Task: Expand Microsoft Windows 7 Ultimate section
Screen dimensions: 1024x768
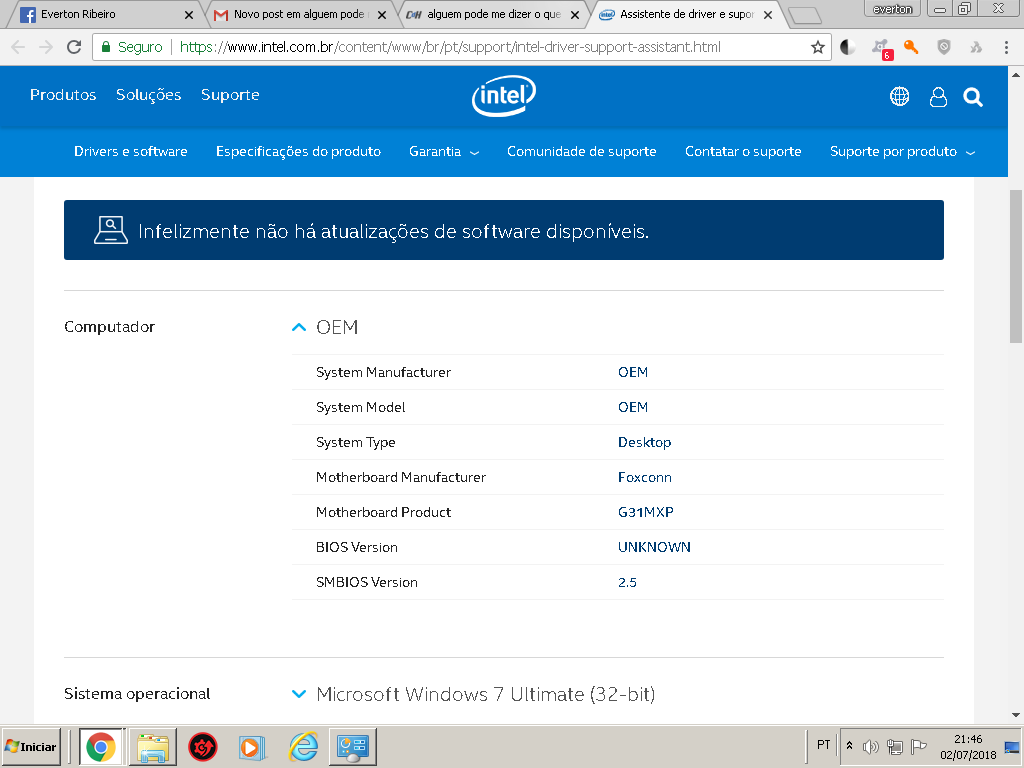Action: 298,694
